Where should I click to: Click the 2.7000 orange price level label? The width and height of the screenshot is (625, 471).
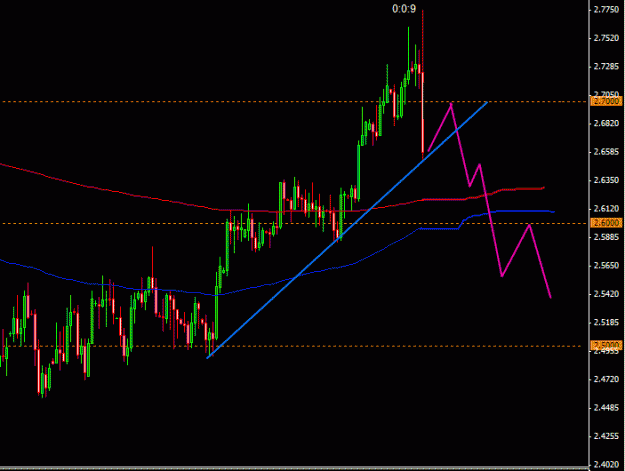pos(605,102)
